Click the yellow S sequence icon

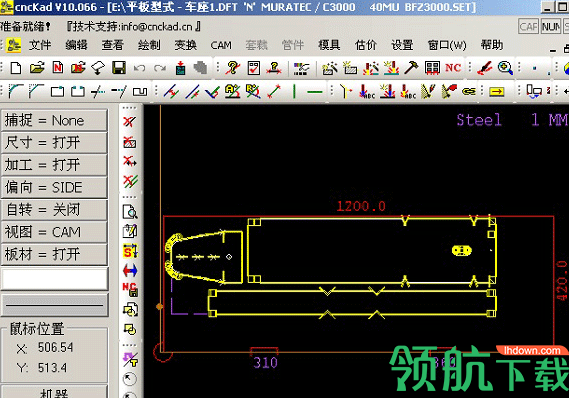(x=130, y=251)
